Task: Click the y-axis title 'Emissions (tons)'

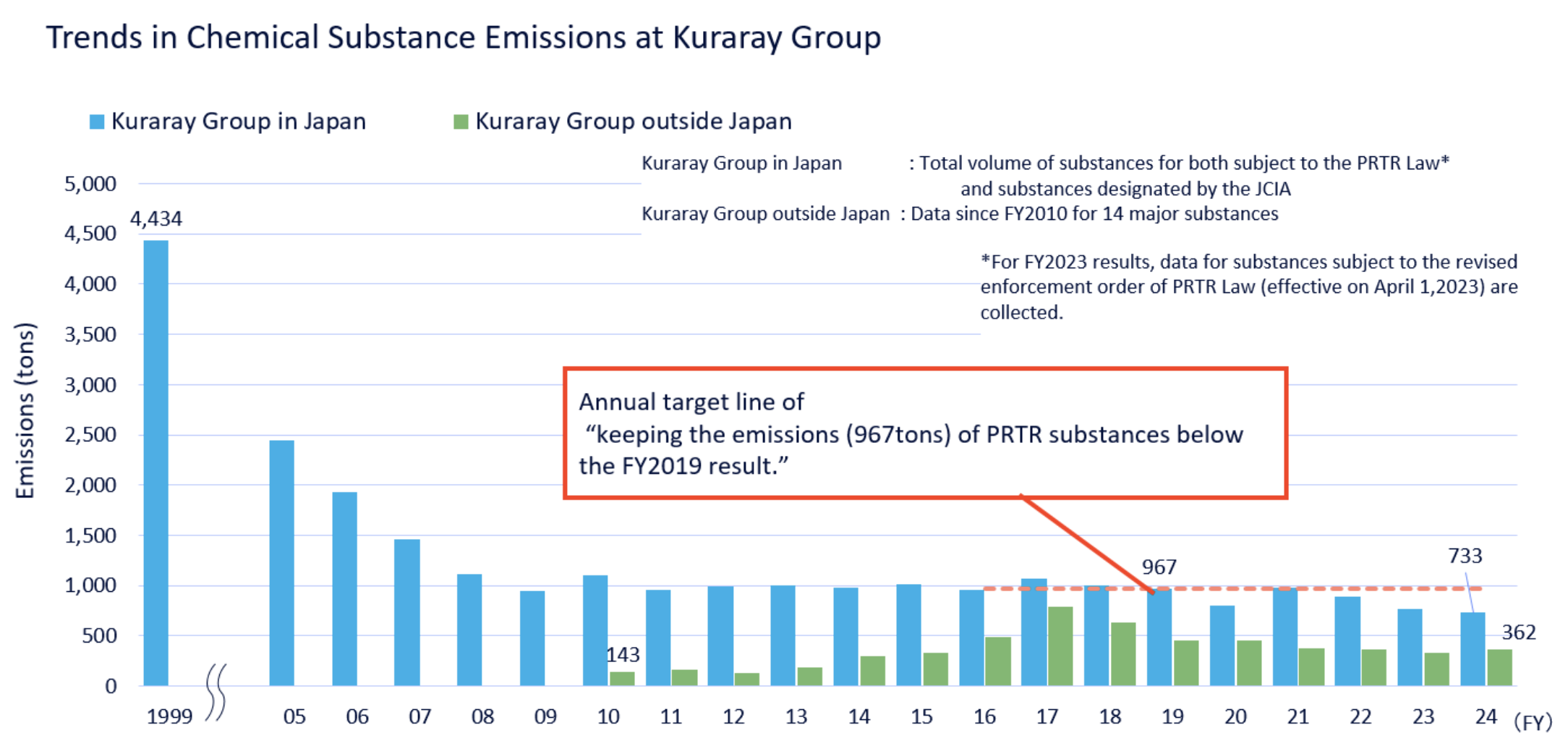Action: point(25,410)
